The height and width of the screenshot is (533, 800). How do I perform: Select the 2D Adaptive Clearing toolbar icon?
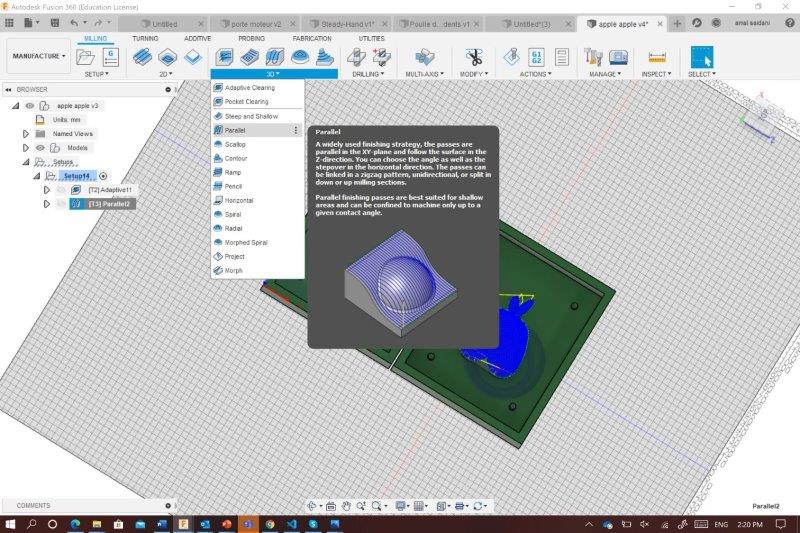142,57
